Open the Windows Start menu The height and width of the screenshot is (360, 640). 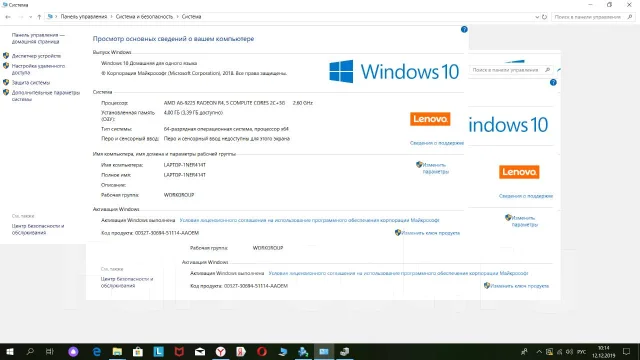coord(9,351)
